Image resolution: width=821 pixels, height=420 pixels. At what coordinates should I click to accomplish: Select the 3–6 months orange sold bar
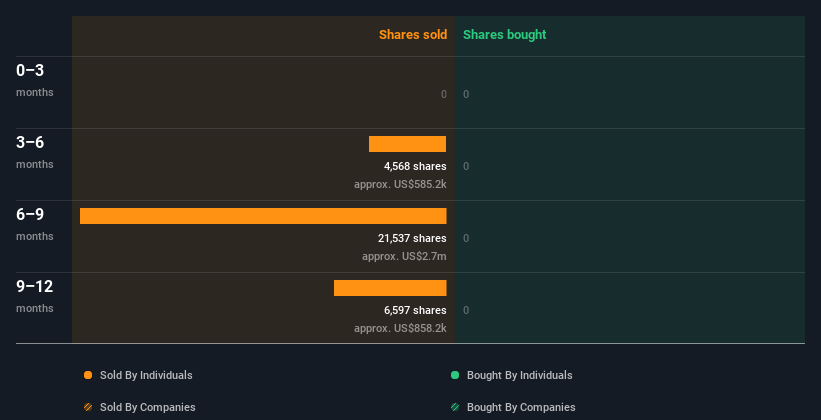coord(407,144)
